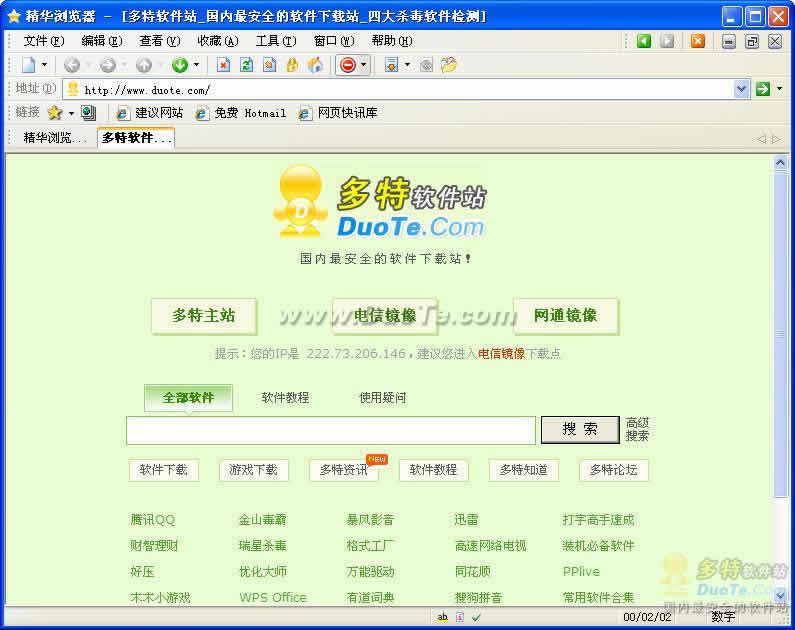Open the 帮助(H) menu

[392, 41]
